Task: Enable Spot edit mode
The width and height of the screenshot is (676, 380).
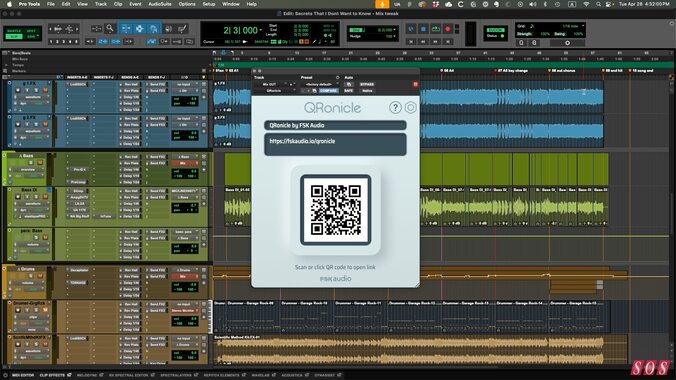Action: (x=31, y=31)
